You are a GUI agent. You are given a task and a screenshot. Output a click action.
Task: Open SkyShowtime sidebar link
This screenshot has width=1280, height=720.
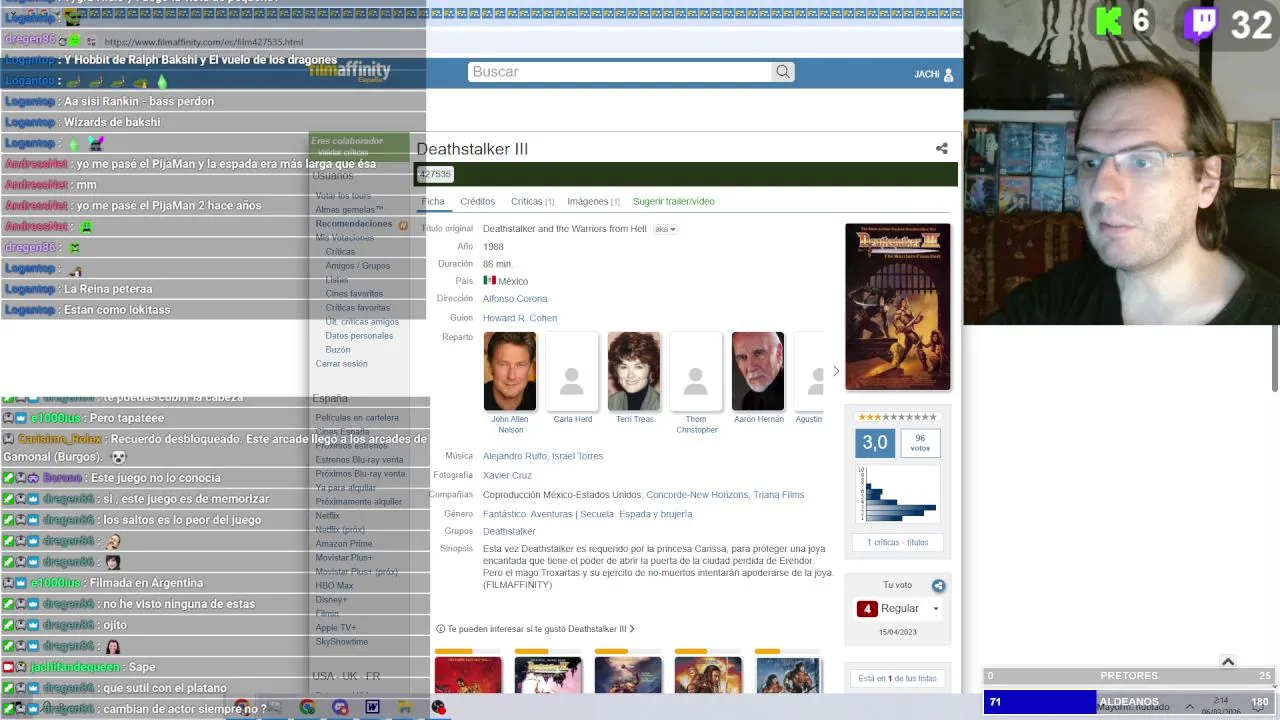click(x=341, y=642)
